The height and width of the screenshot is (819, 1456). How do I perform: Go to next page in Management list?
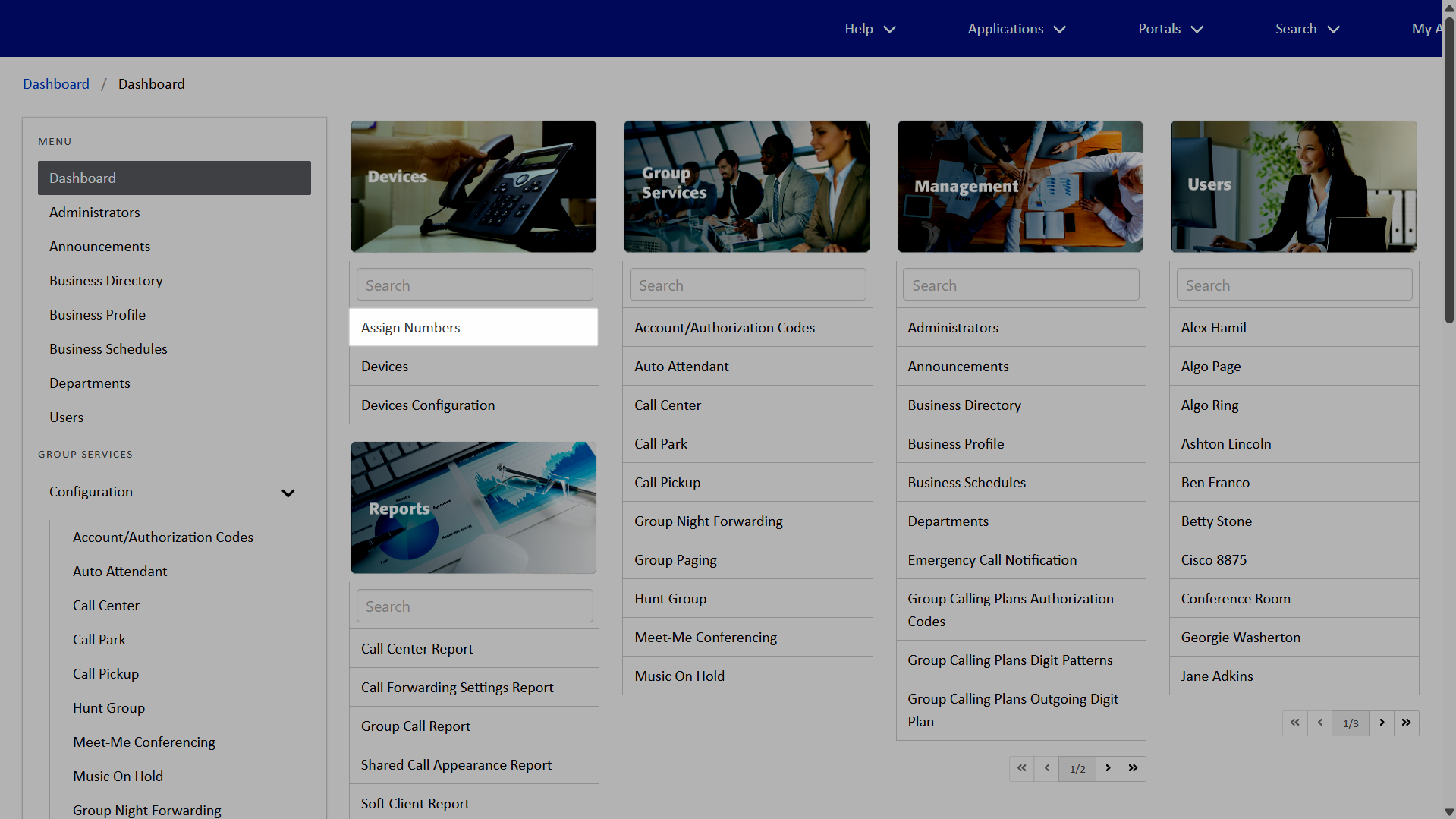click(x=1108, y=768)
